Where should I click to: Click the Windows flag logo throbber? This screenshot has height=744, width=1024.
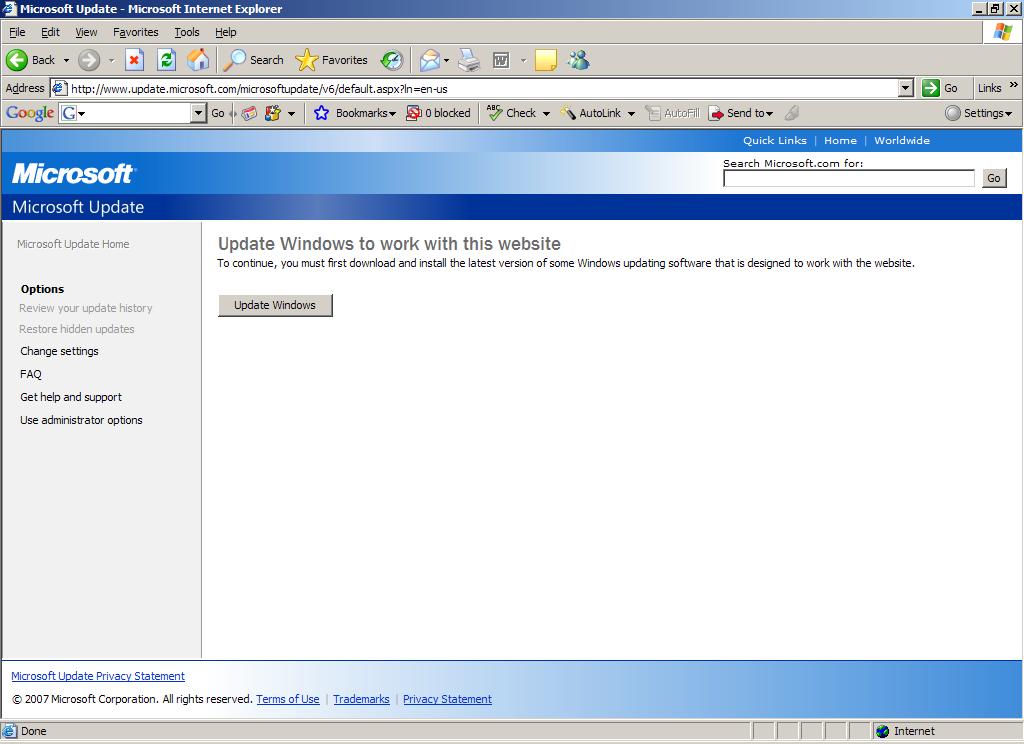[1002, 31]
